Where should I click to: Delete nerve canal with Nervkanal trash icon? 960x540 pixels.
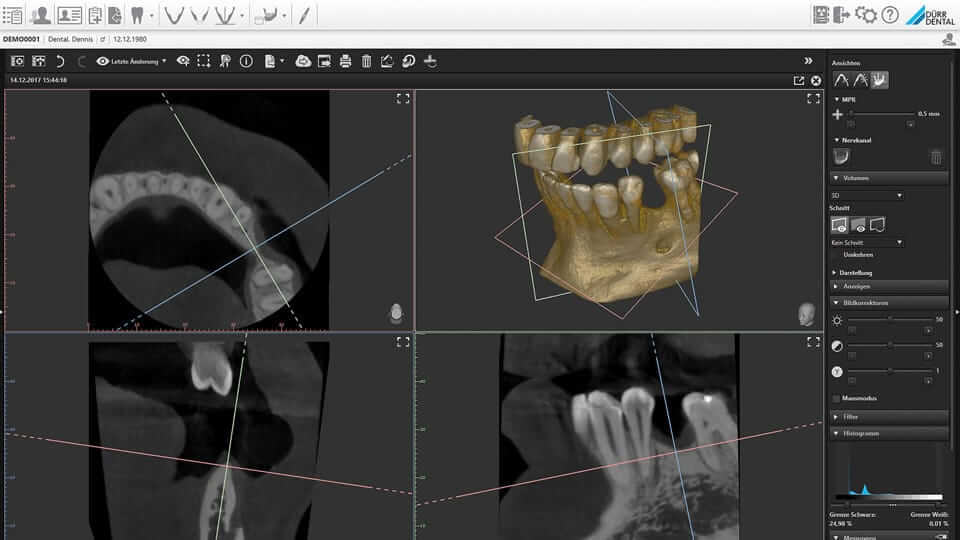[x=936, y=157]
